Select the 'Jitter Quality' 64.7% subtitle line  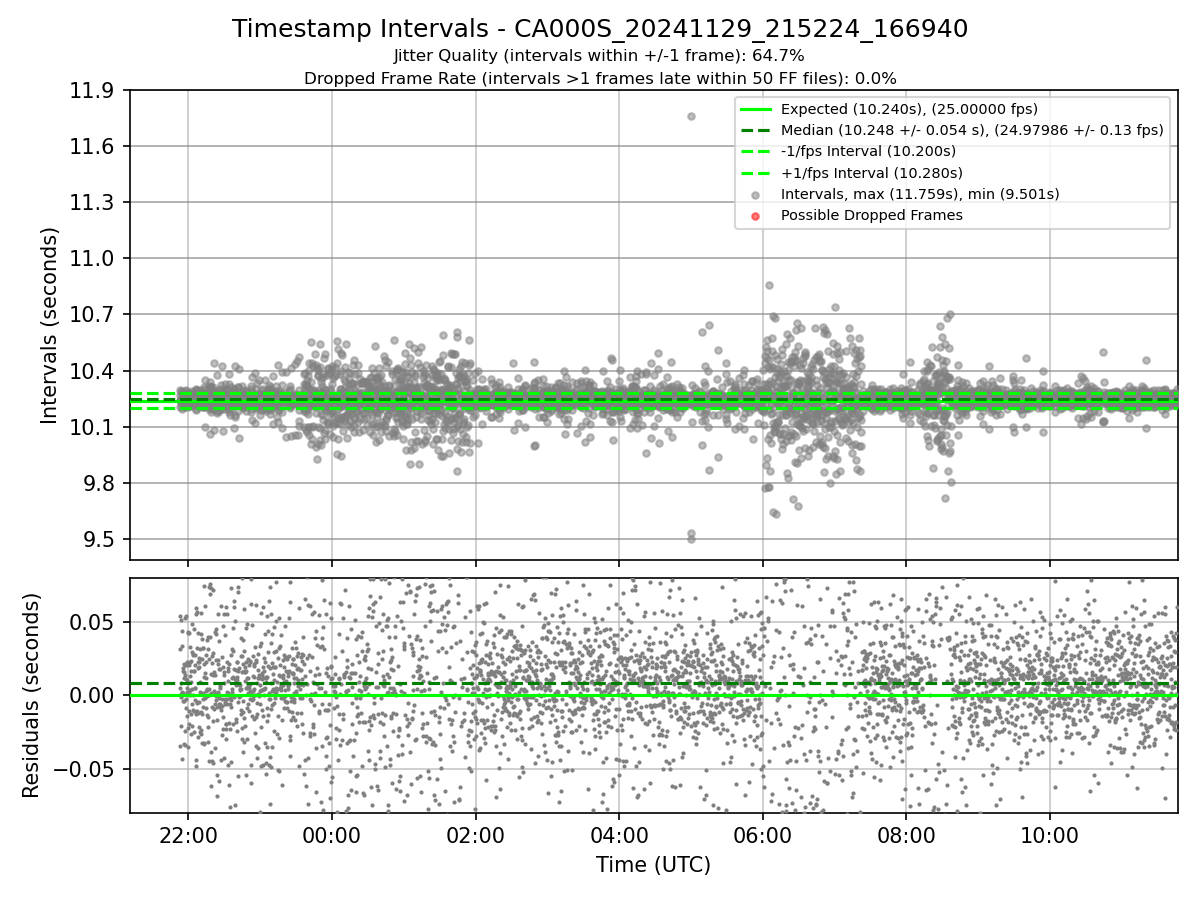tap(600, 56)
